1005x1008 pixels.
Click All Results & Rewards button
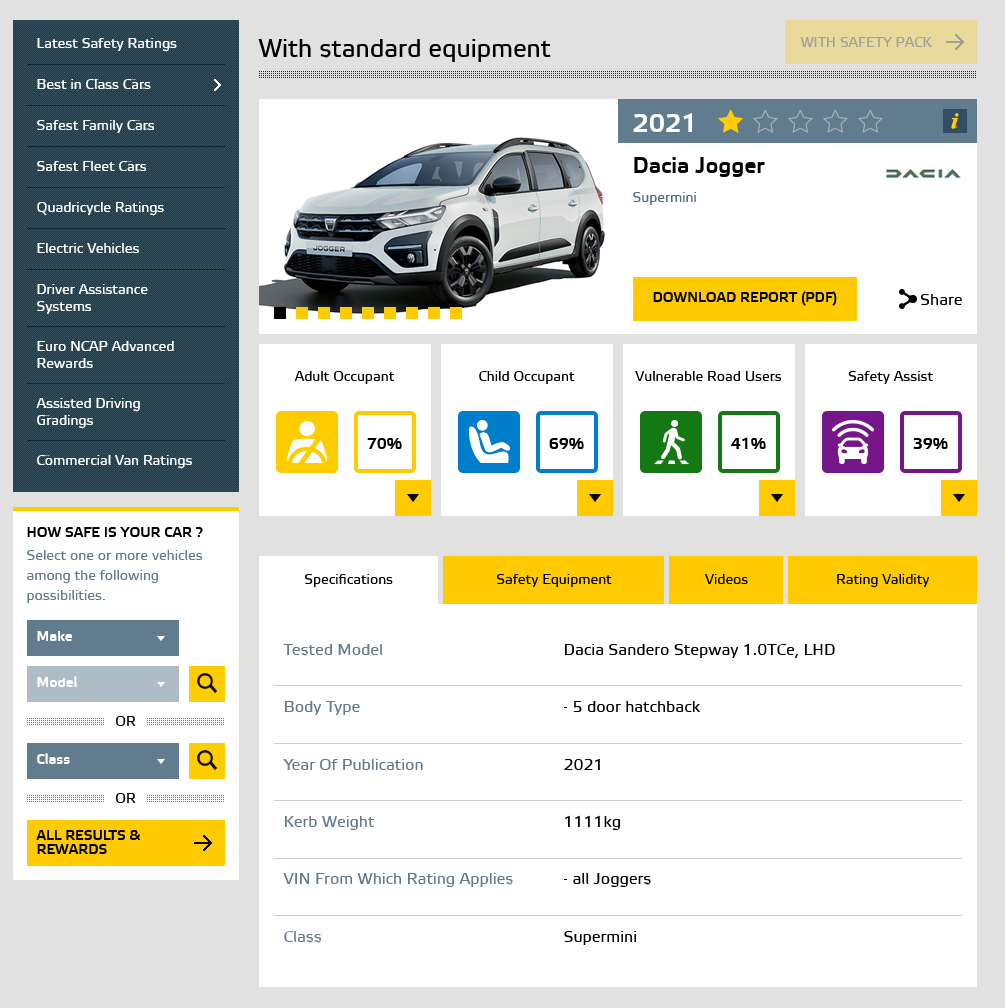[x=126, y=843]
